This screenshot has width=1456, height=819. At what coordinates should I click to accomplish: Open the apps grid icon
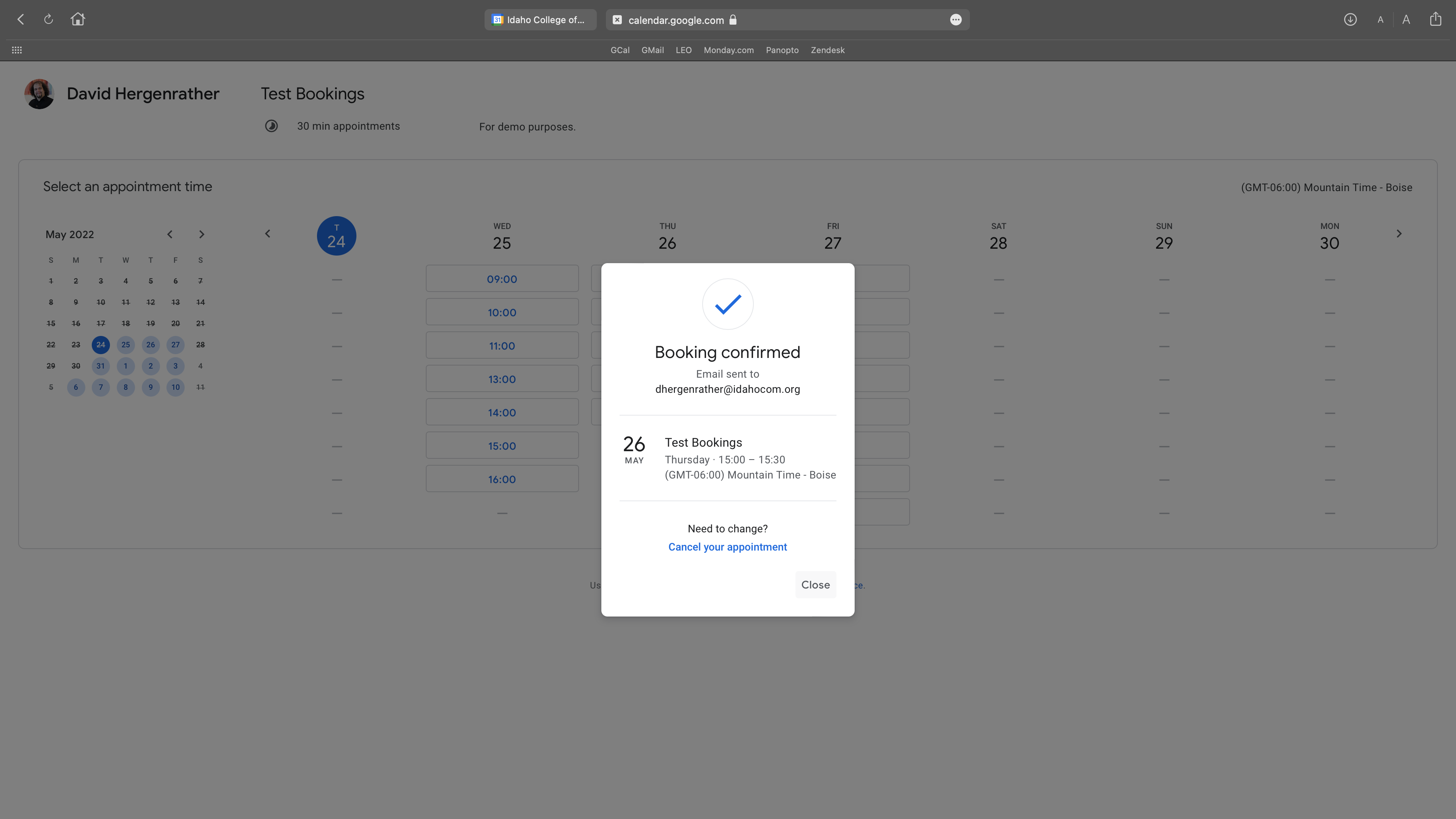(17, 50)
